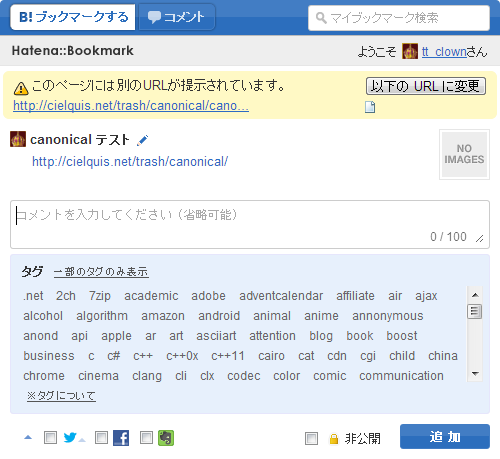Select the academic tag
The height and width of the screenshot is (459, 500).
tap(151, 296)
